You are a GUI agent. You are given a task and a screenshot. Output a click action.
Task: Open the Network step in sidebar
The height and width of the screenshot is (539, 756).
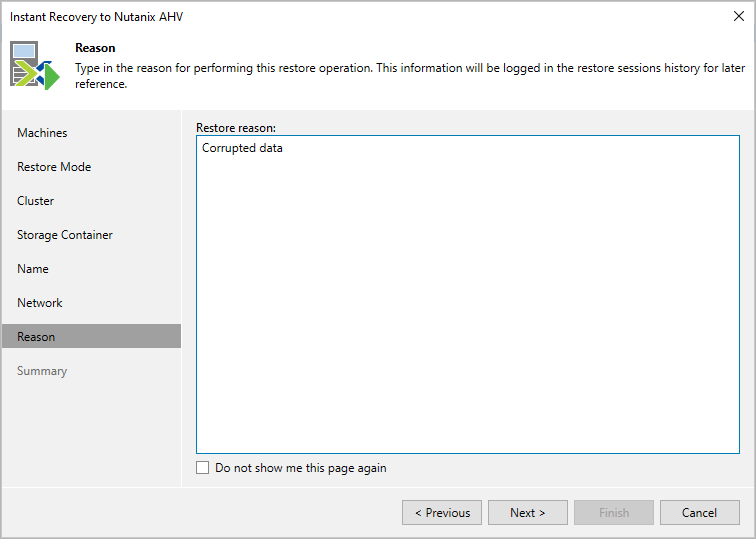[40, 303]
